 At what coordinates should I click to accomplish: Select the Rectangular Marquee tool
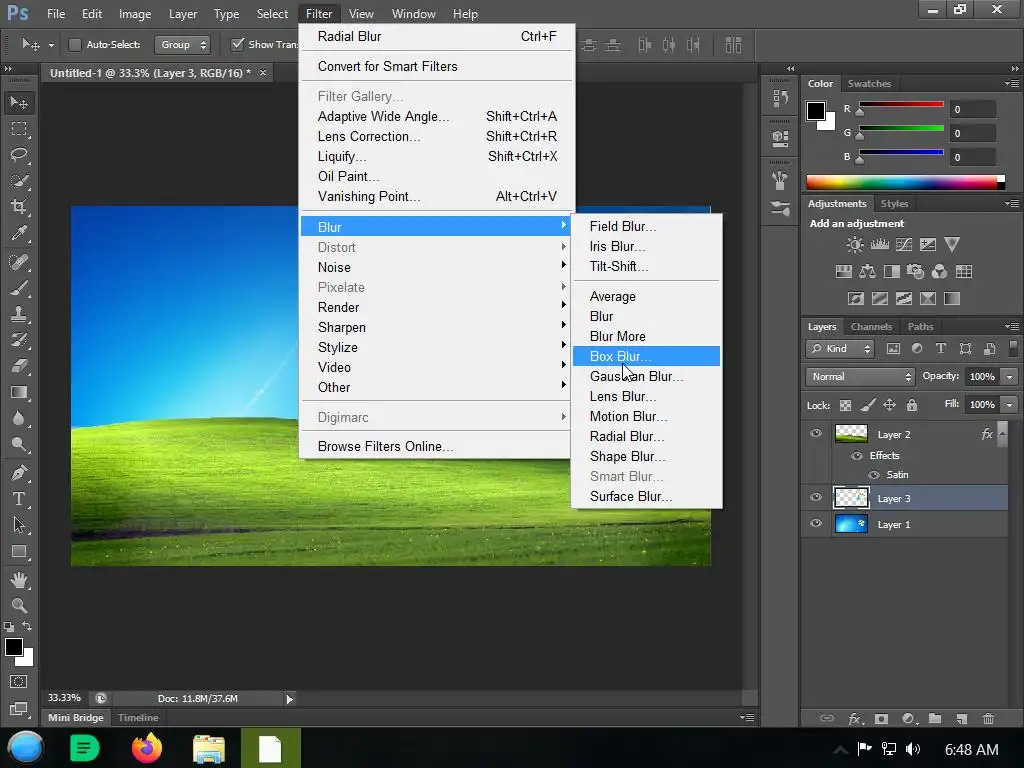[x=19, y=129]
